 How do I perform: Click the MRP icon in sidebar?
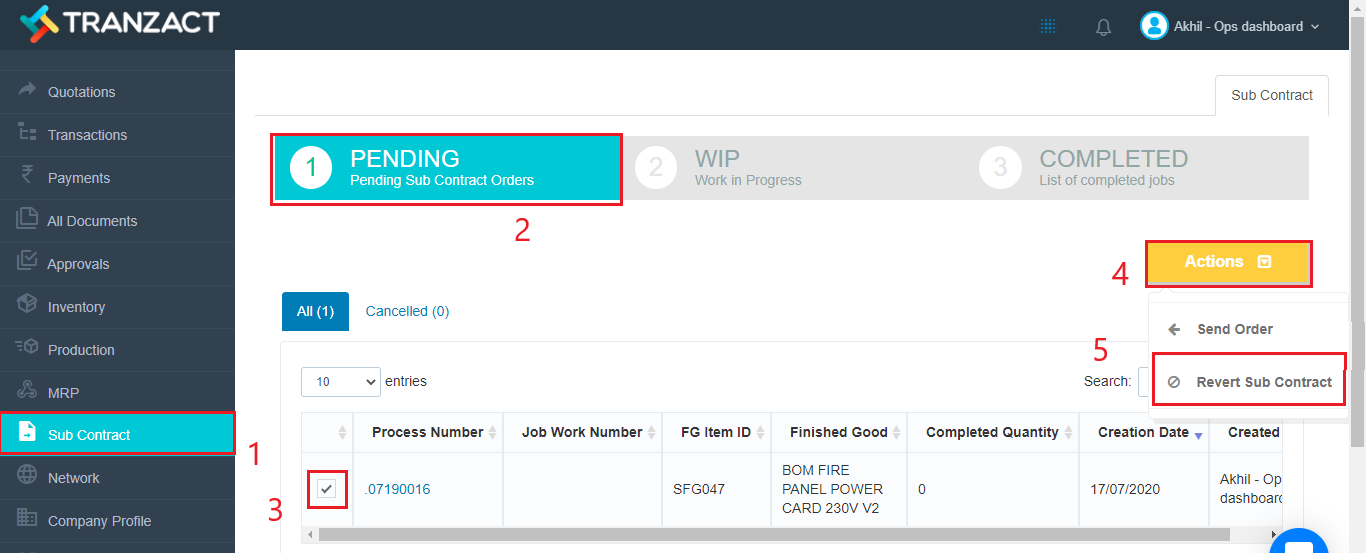[27, 391]
